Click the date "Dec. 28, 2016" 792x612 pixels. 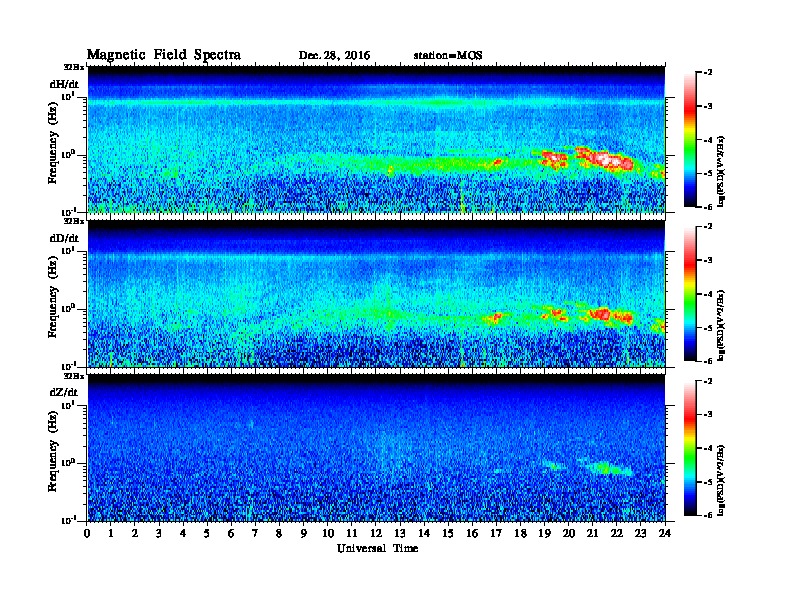[x=334, y=56]
